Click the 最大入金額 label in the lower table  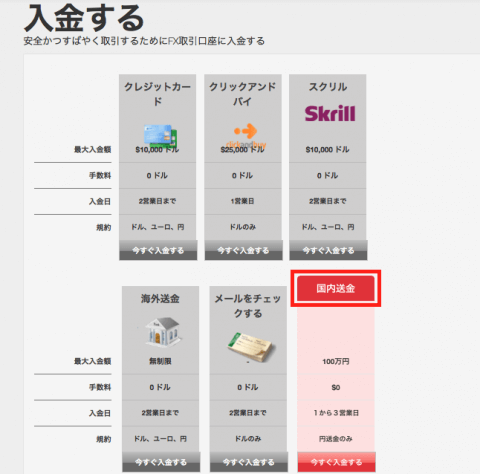click(x=92, y=361)
